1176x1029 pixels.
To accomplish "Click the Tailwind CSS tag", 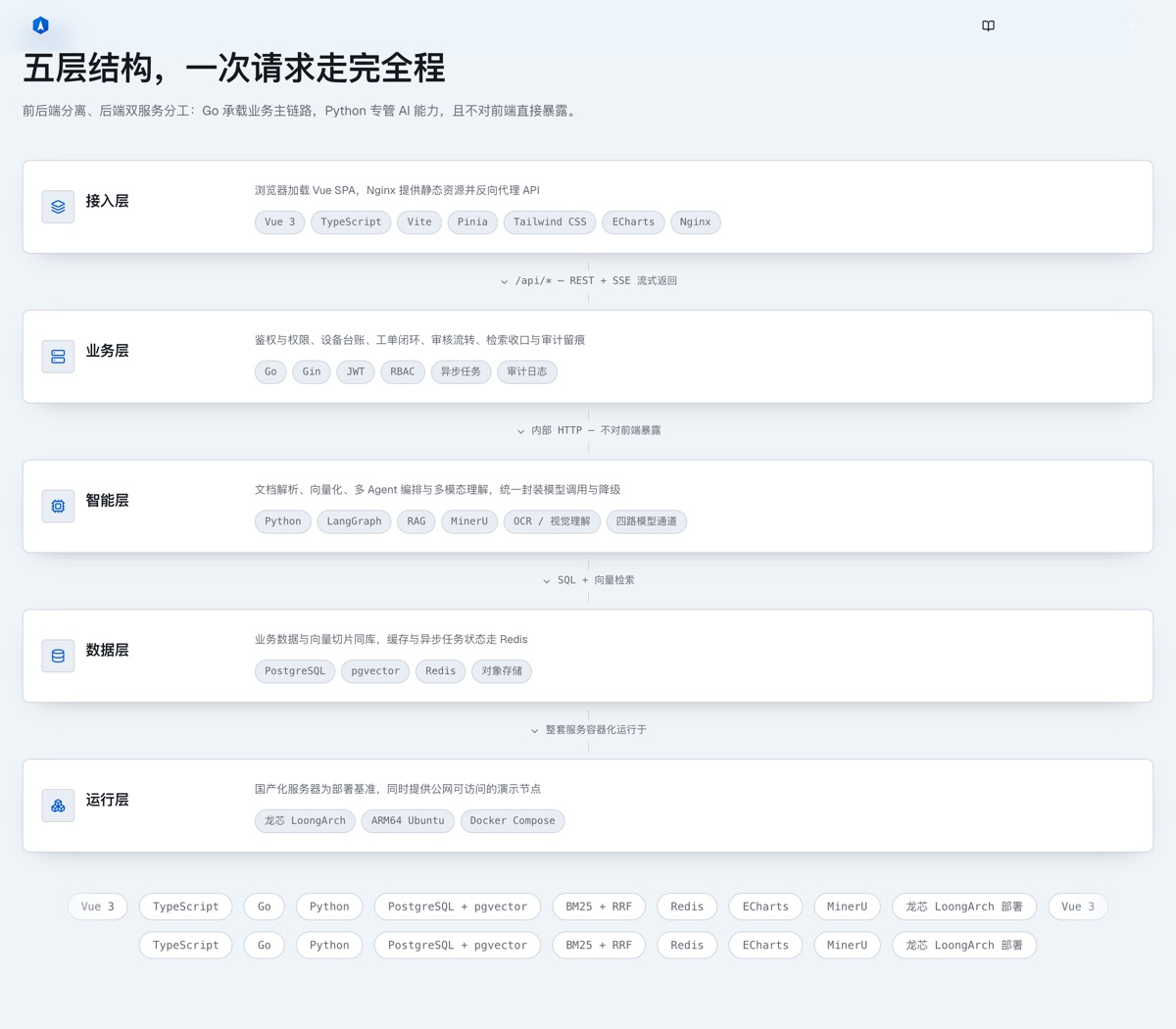I will (550, 222).
